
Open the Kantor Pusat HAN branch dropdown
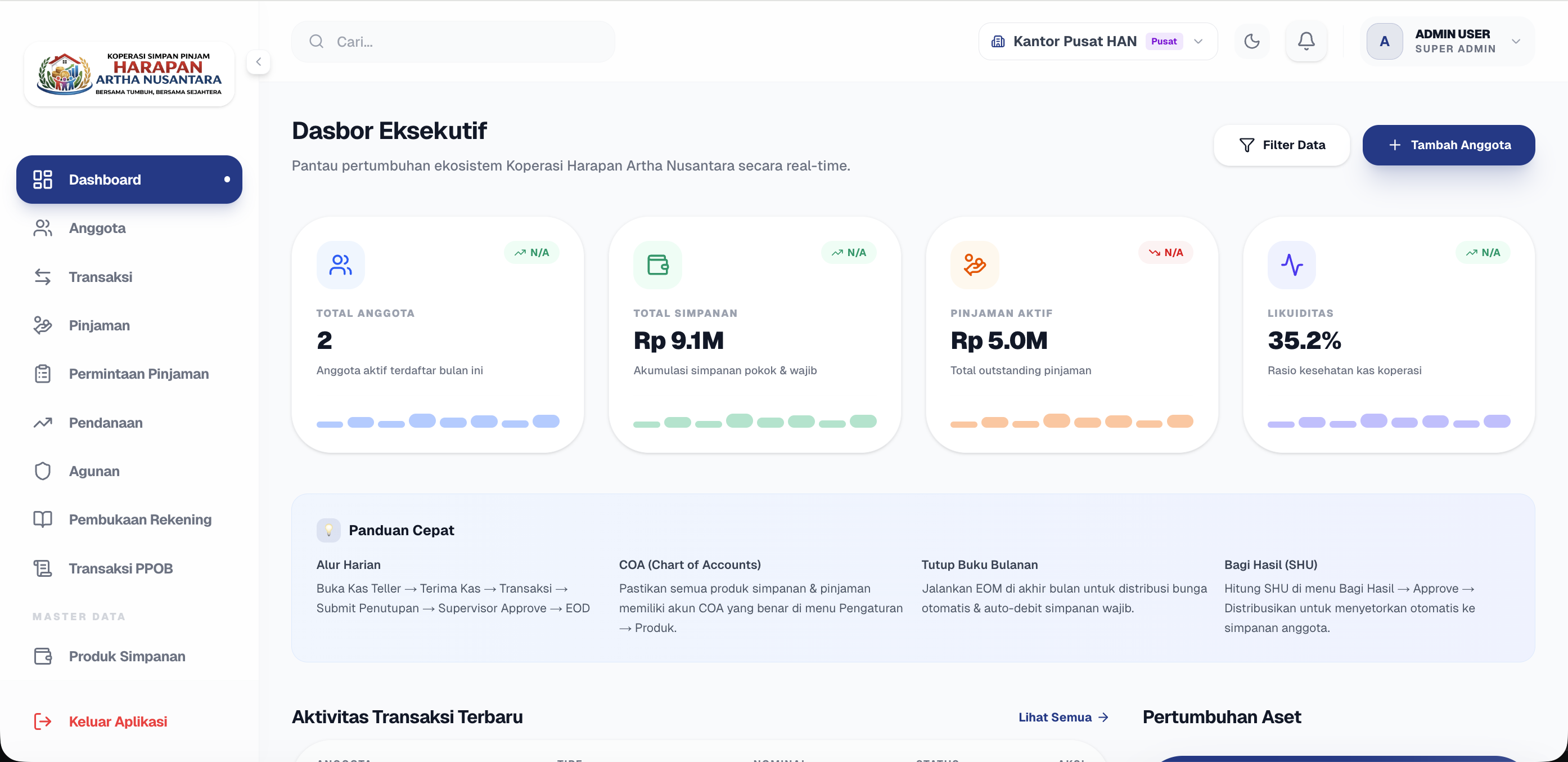pos(1097,42)
